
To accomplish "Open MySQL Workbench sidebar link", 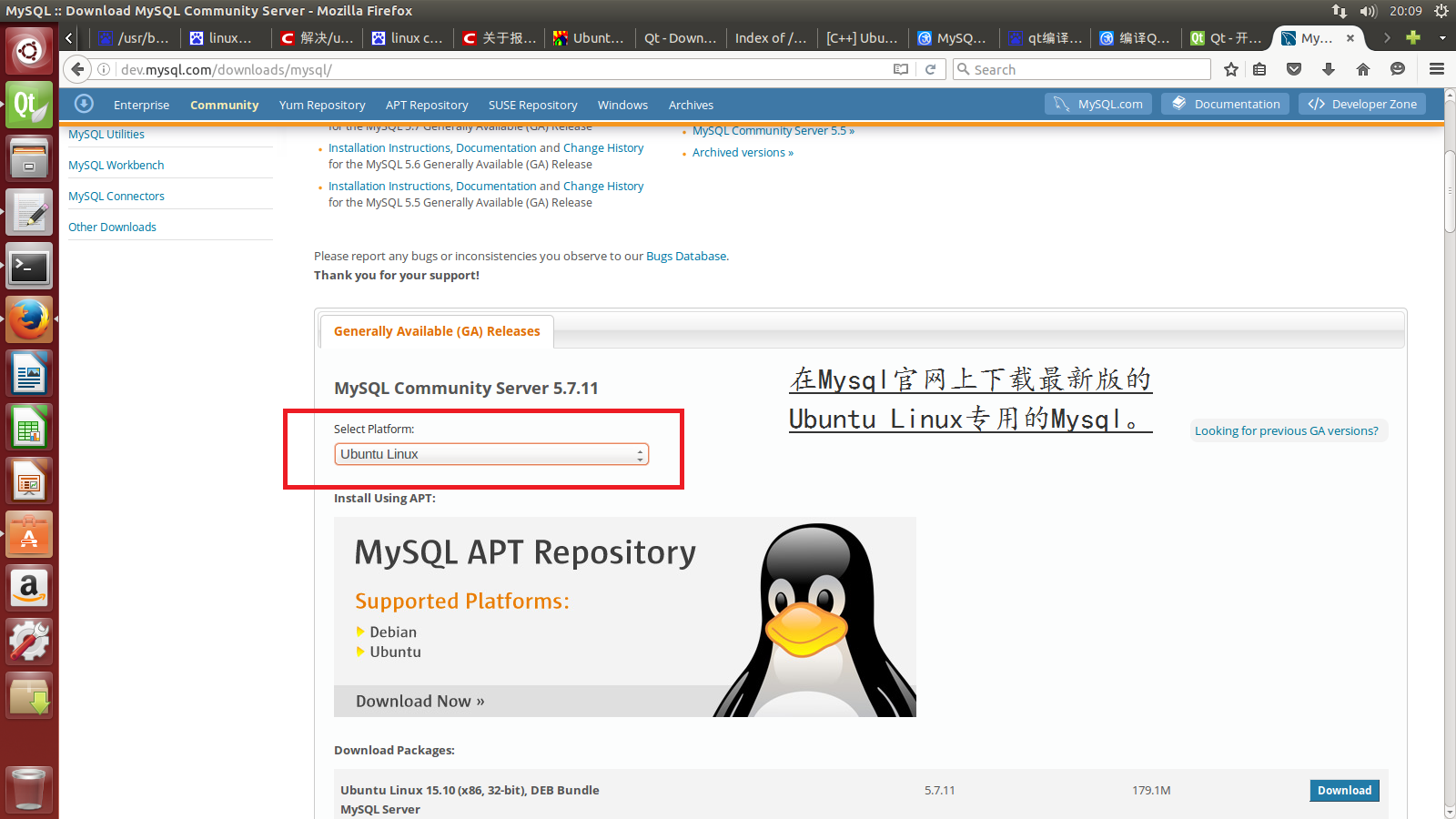I will (116, 165).
